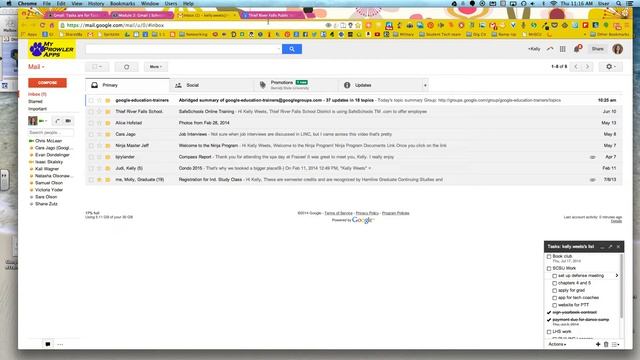Viewport: 640px width, 360px height.
Task: Click the blue search button
Action: coord(292,49)
